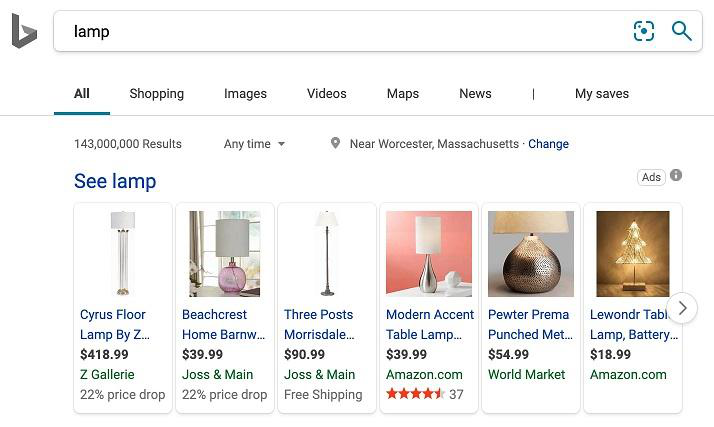
Task: Click Change location link
Action: coord(548,144)
